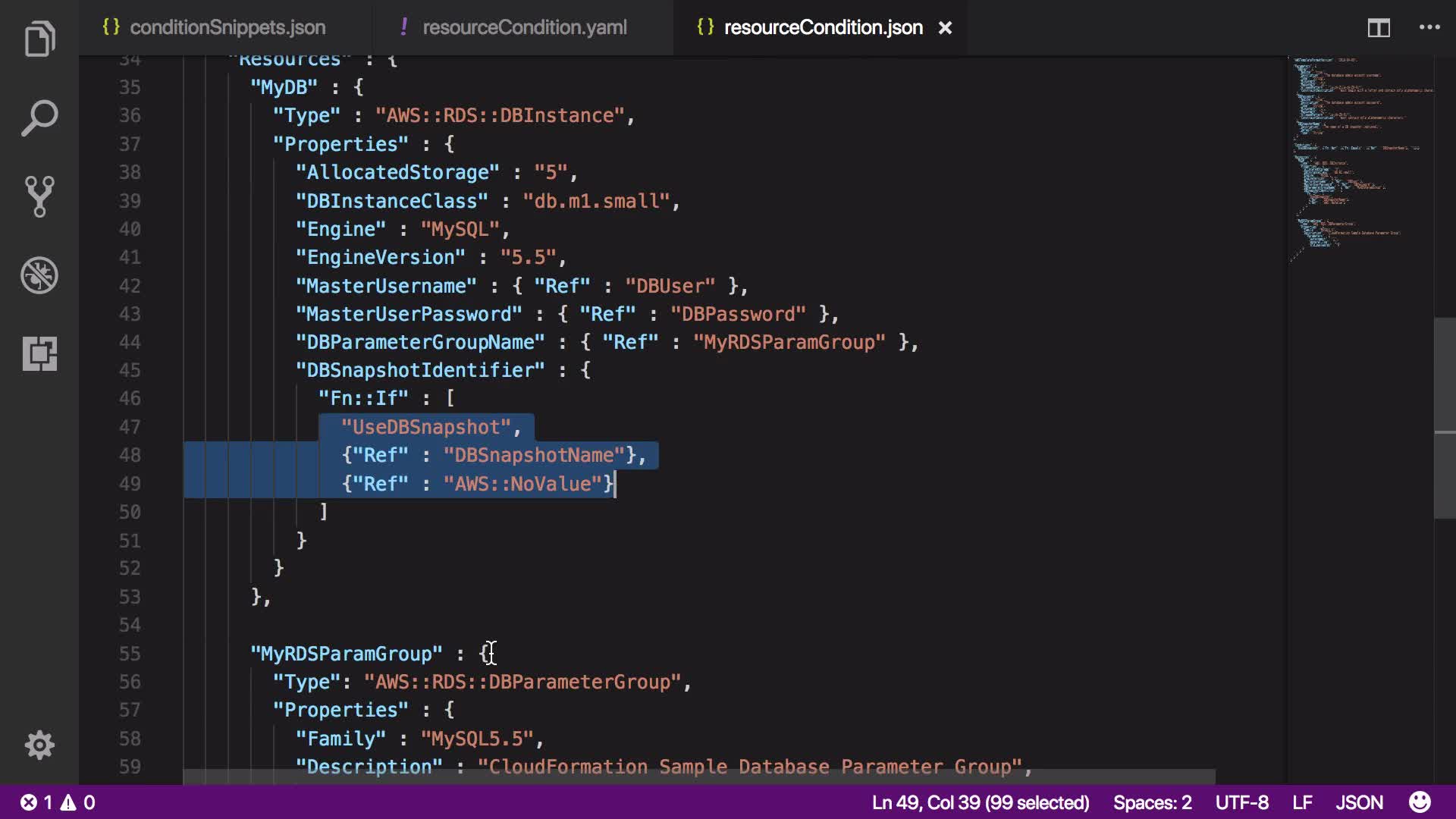Send feedback via the smiley icon
The width and height of the screenshot is (1456, 819).
(x=1419, y=802)
